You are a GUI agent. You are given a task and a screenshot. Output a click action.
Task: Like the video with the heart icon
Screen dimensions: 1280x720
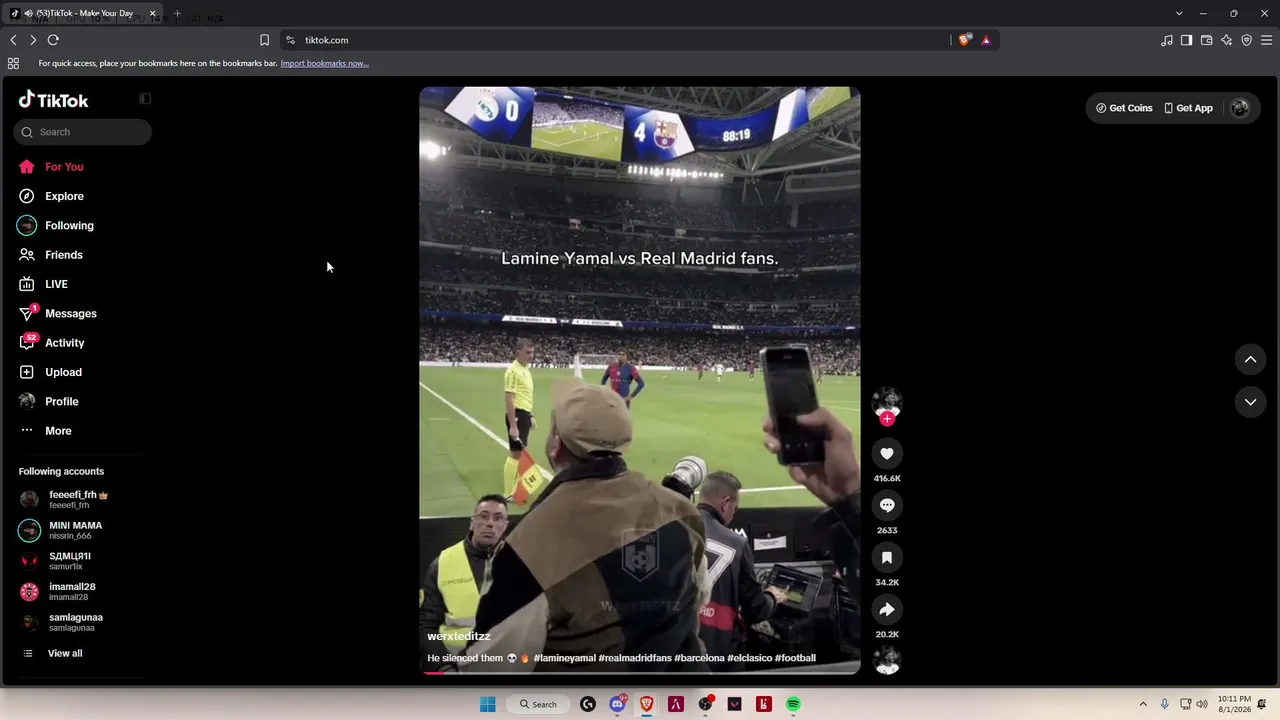click(x=887, y=454)
